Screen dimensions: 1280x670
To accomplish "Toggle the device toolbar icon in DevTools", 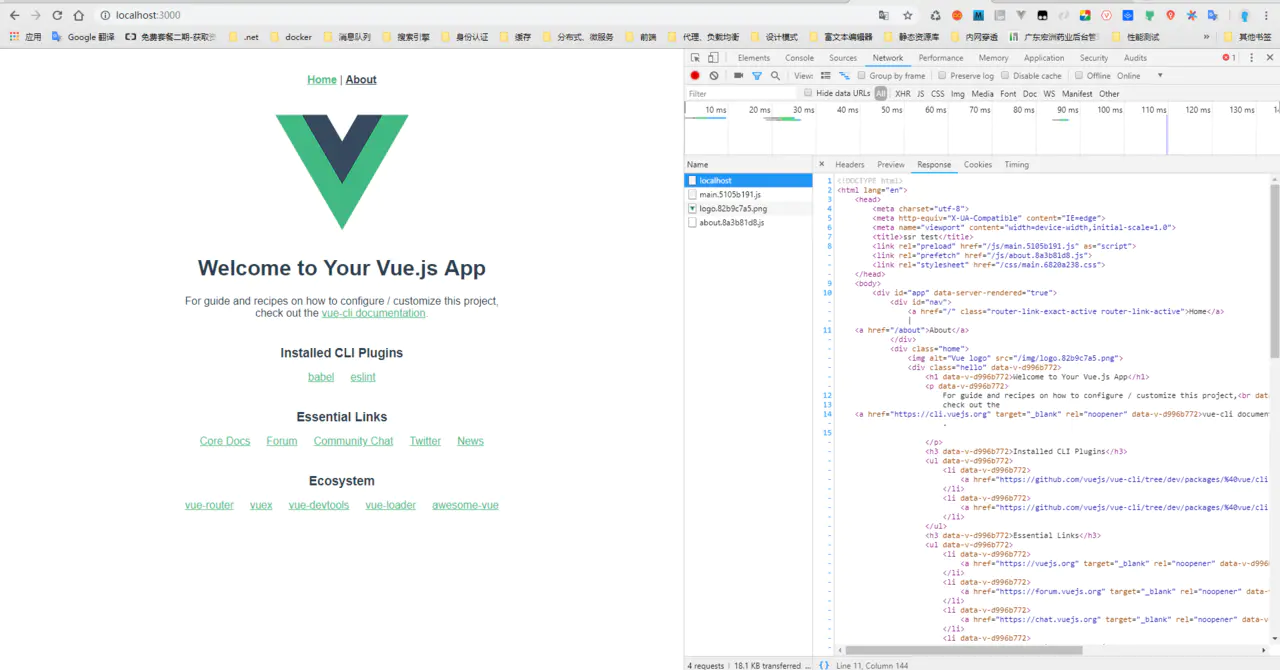I will click(713, 58).
